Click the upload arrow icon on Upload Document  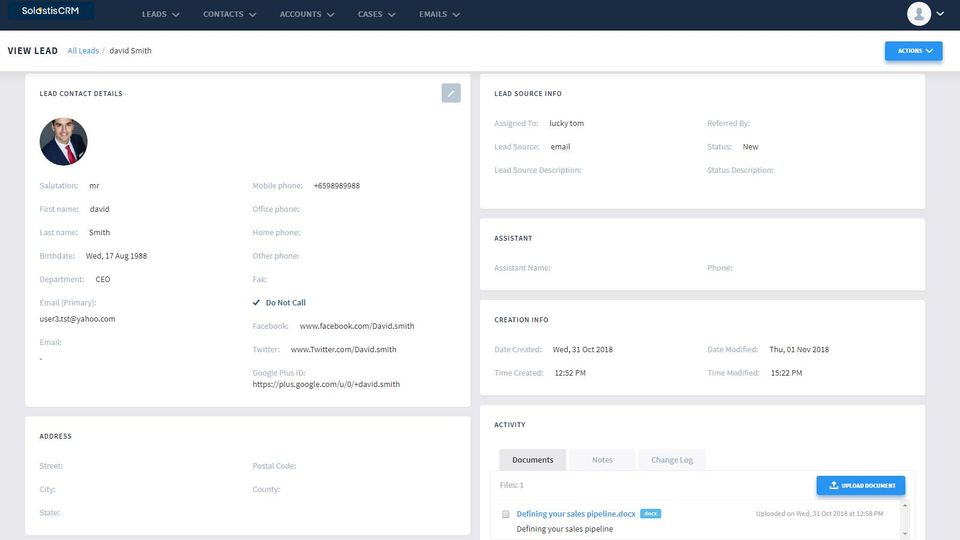click(x=833, y=485)
